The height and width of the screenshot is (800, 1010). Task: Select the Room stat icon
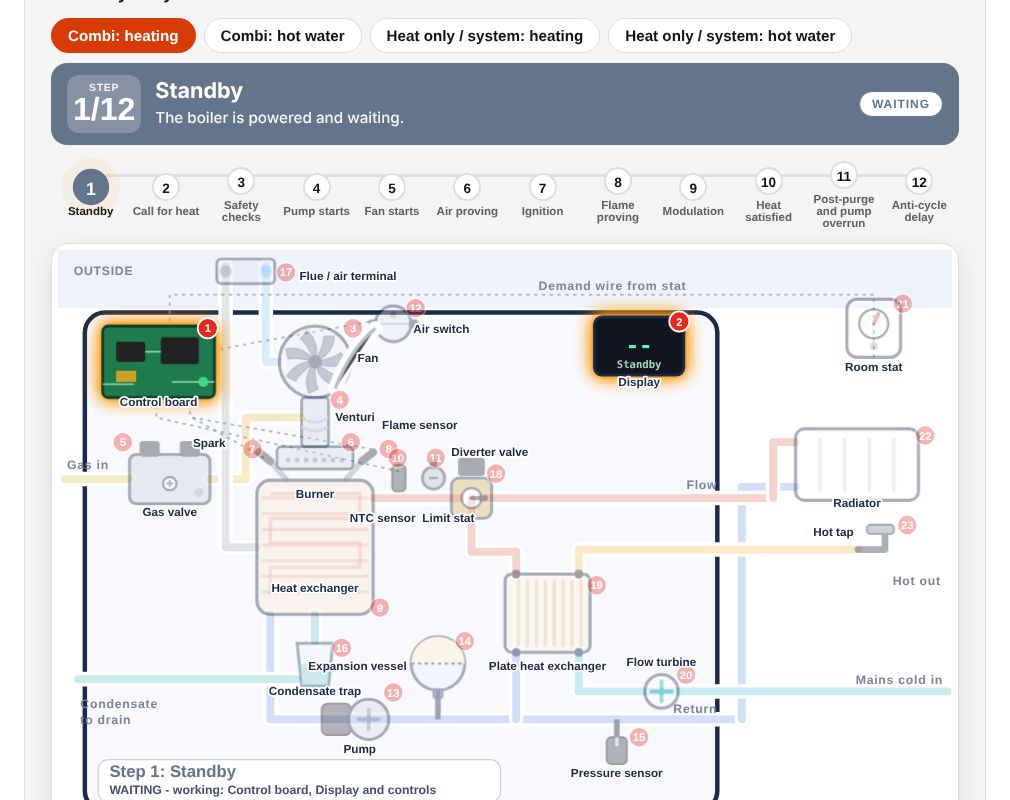873,328
